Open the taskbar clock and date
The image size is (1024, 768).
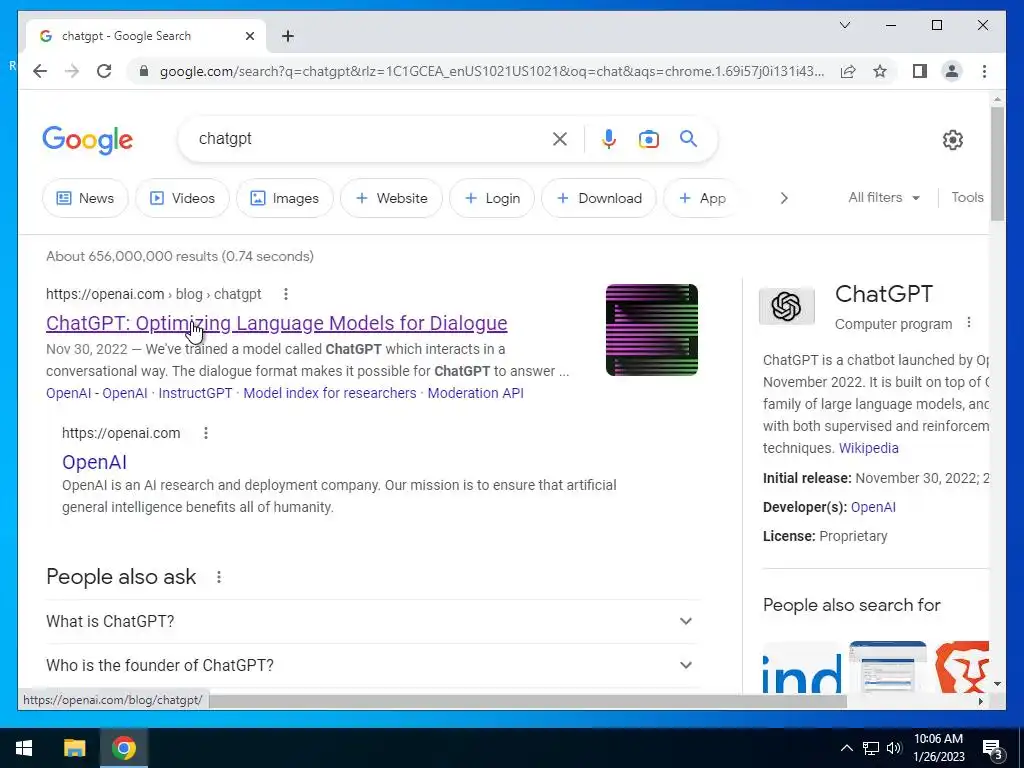(938, 748)
